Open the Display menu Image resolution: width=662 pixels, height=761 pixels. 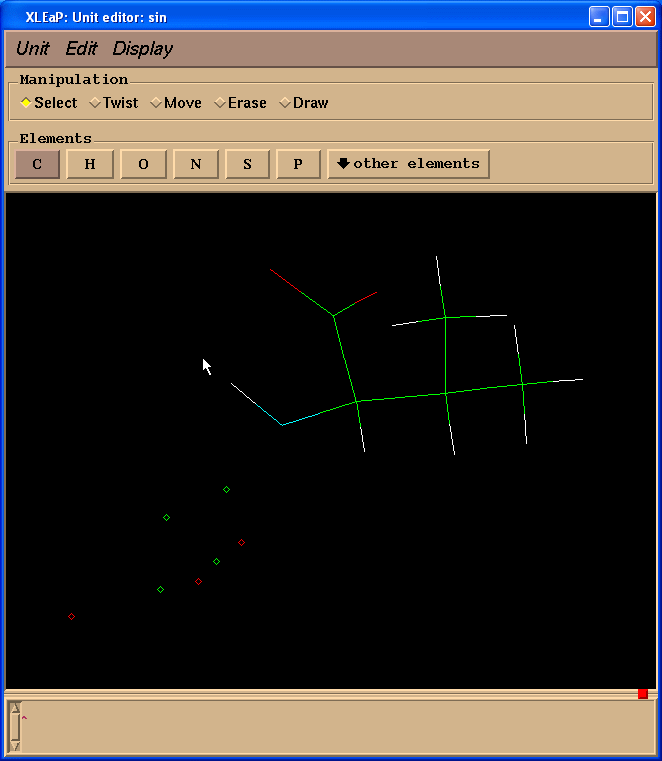143,49
